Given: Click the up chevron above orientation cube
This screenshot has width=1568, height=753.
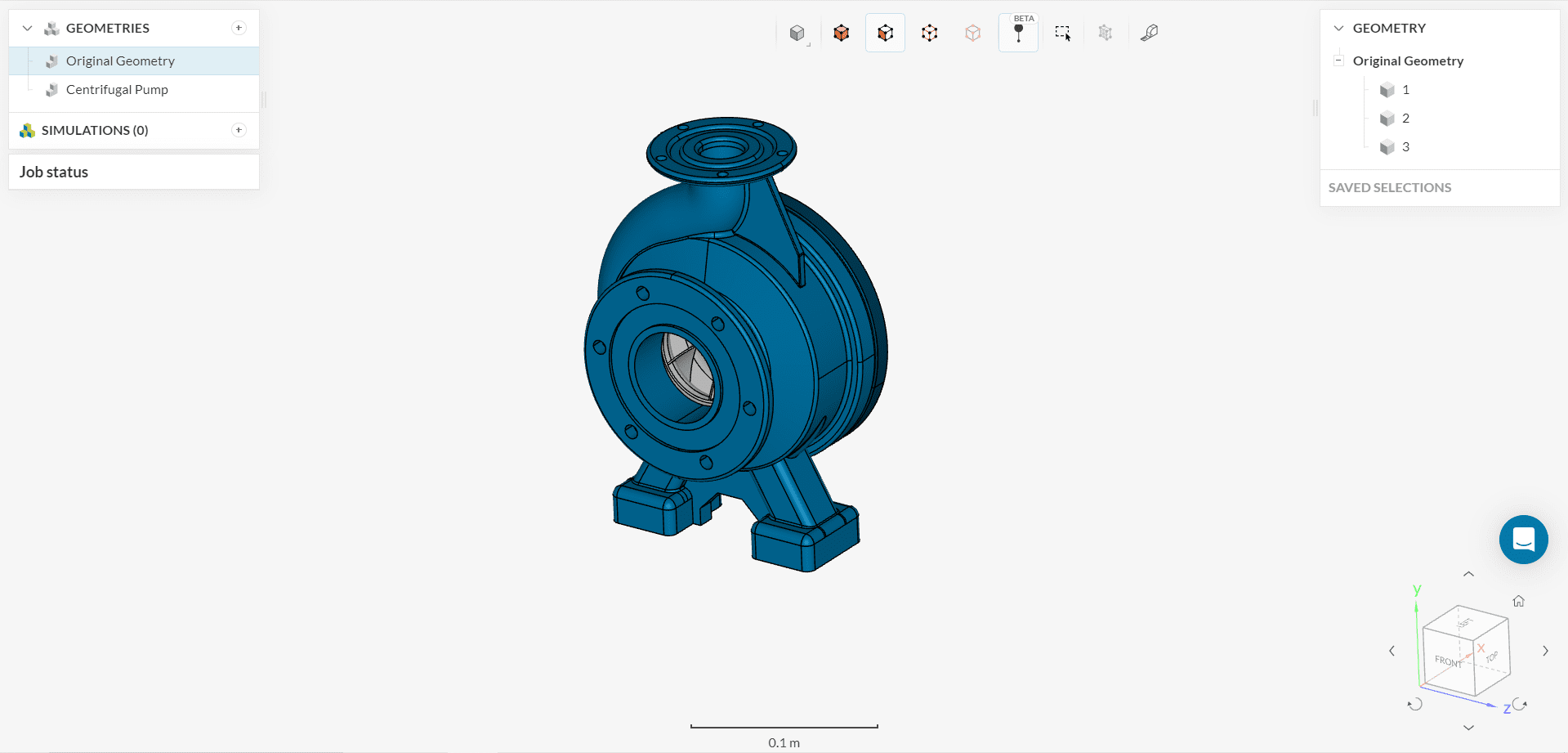Looking at the screenshot, I should pyautogui.click(x=1468, y=575).
